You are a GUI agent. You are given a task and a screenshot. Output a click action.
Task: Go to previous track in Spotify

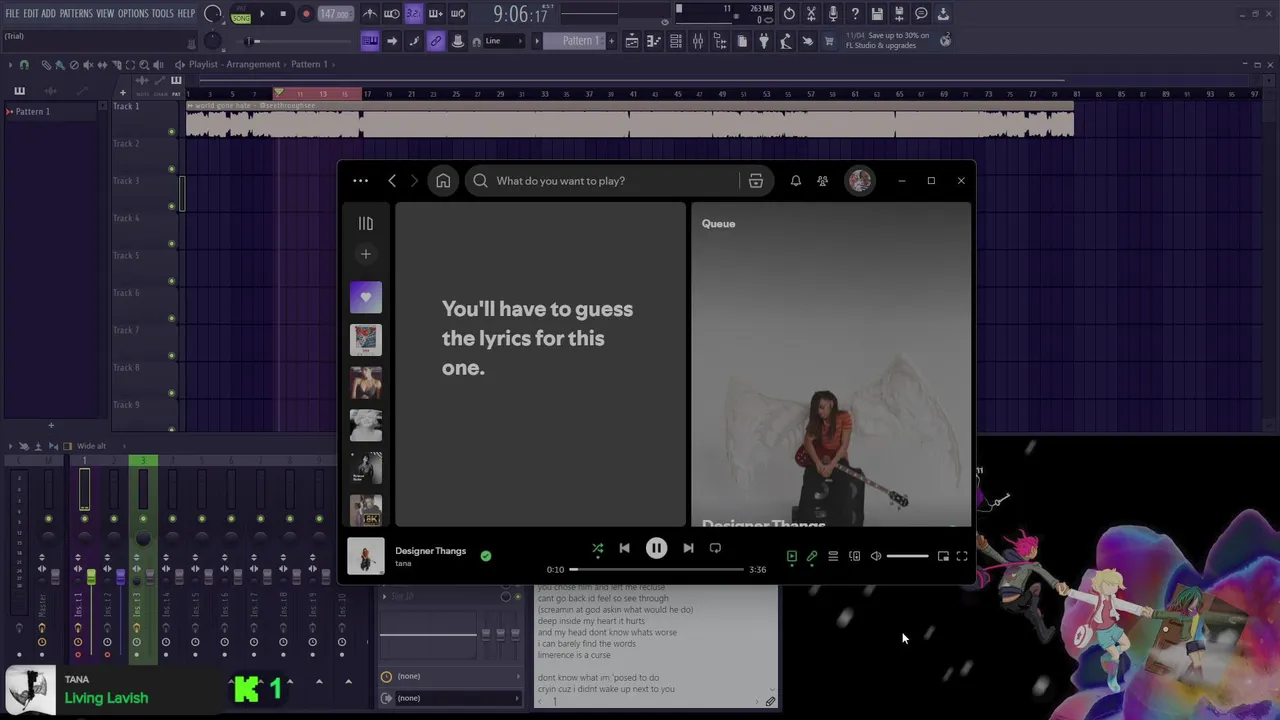click(625, 548)
